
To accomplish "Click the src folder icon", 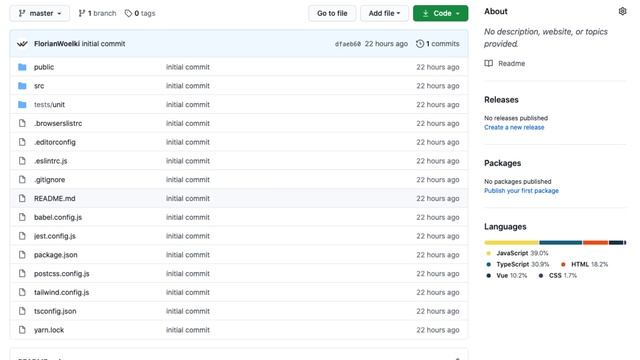I will [x=22, y=86].
